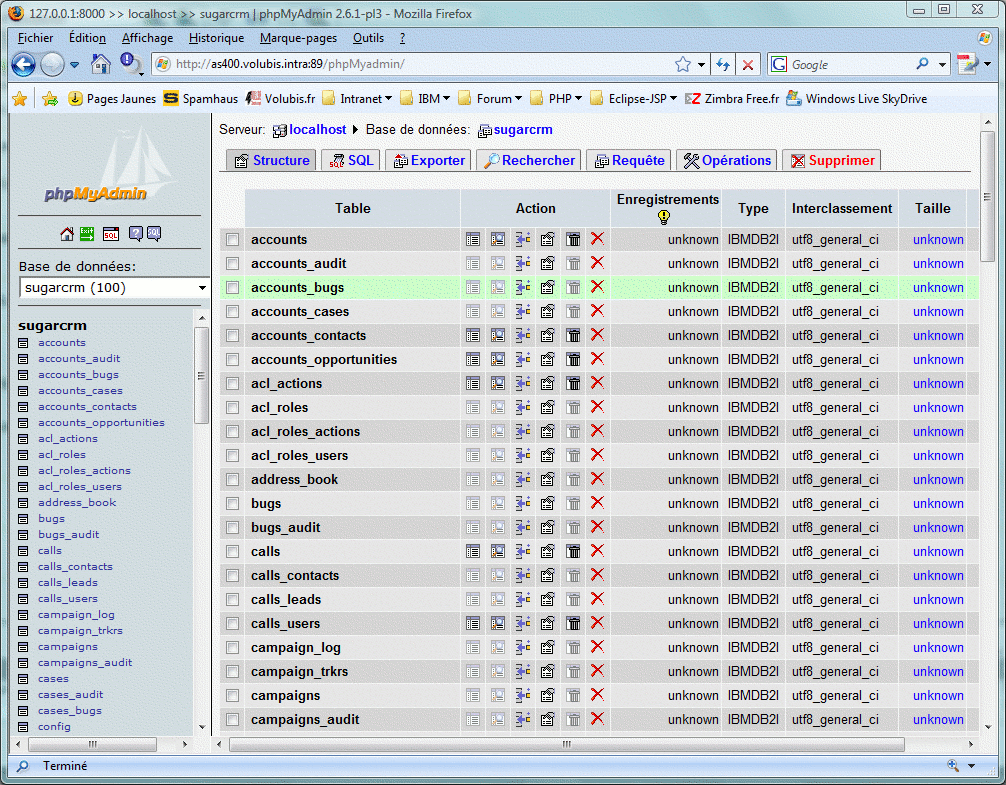
Task: Tick checkbox for address_book table
Action: 232,480
